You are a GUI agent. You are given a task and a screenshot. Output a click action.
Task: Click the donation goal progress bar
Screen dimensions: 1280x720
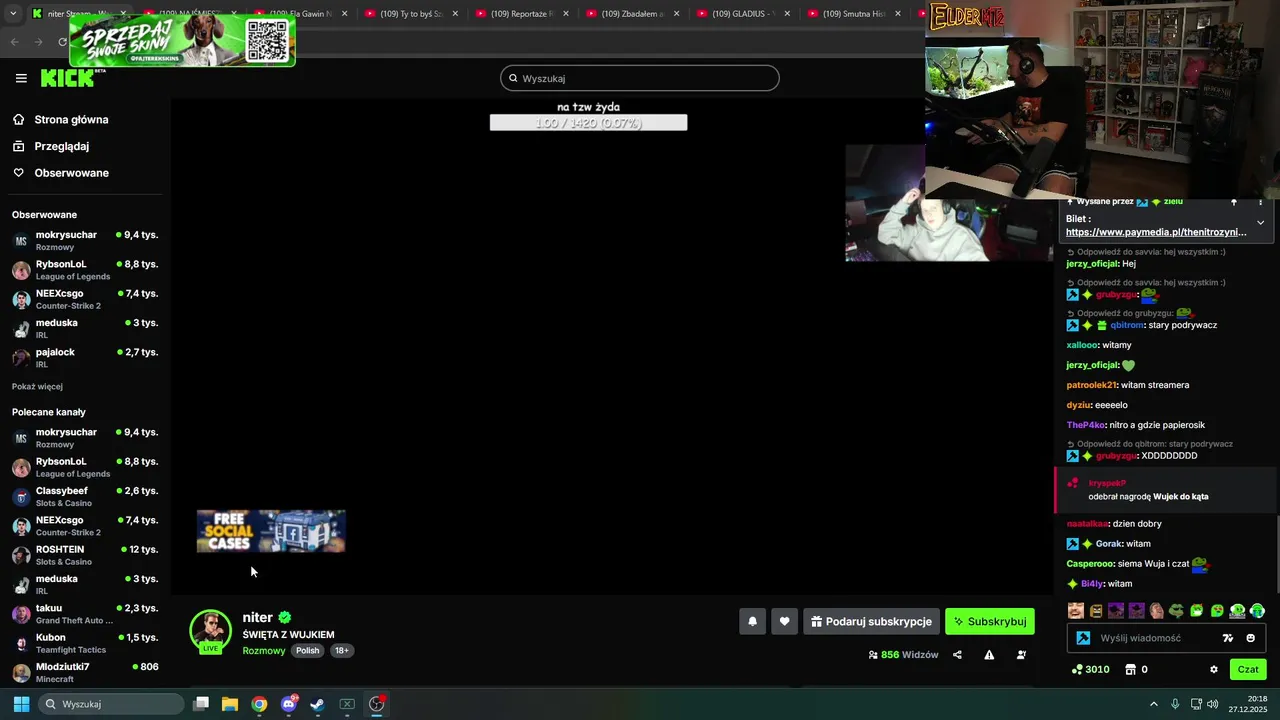click(588, 123)
